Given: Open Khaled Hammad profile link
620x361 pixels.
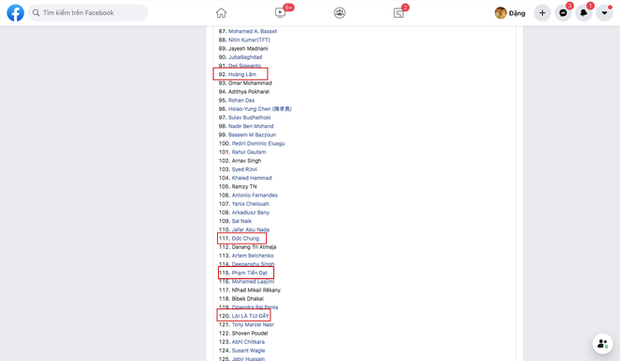Looking at the screenshot, I should pos(252,178).
